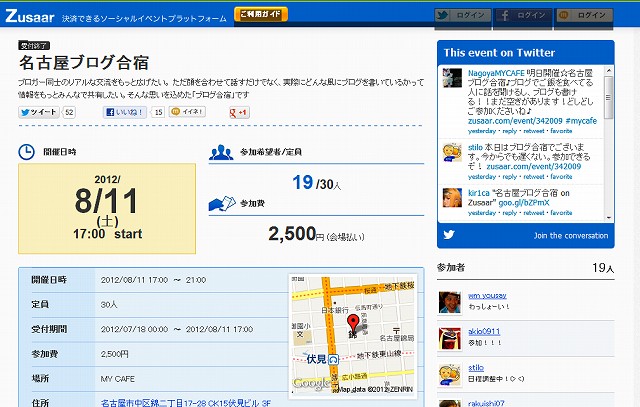This screenshot has width=640, height=407.
Task: Click Twitter bird icon in widget footer
Action: 449,235
